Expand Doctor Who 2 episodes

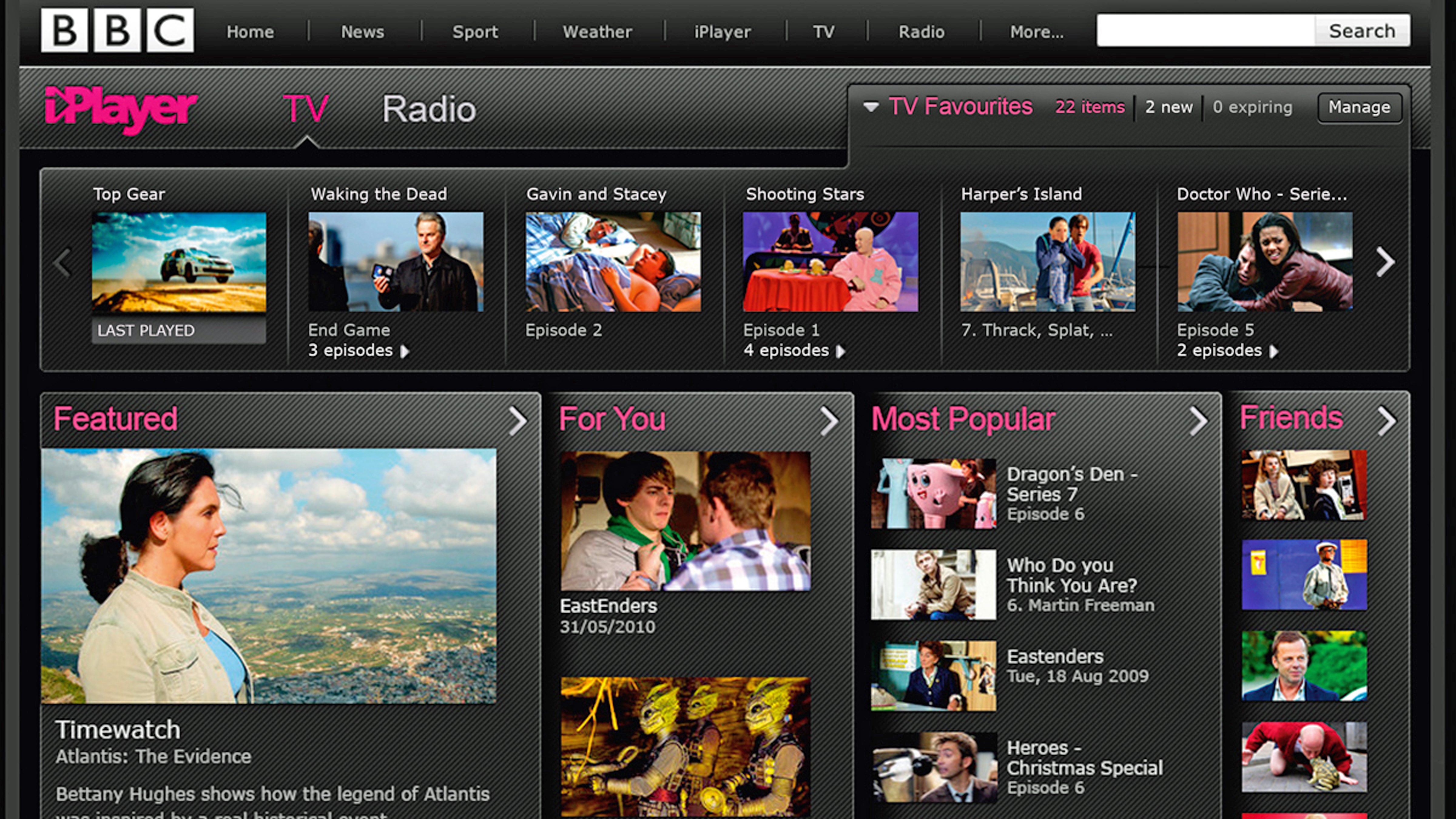coord(1227,351)
